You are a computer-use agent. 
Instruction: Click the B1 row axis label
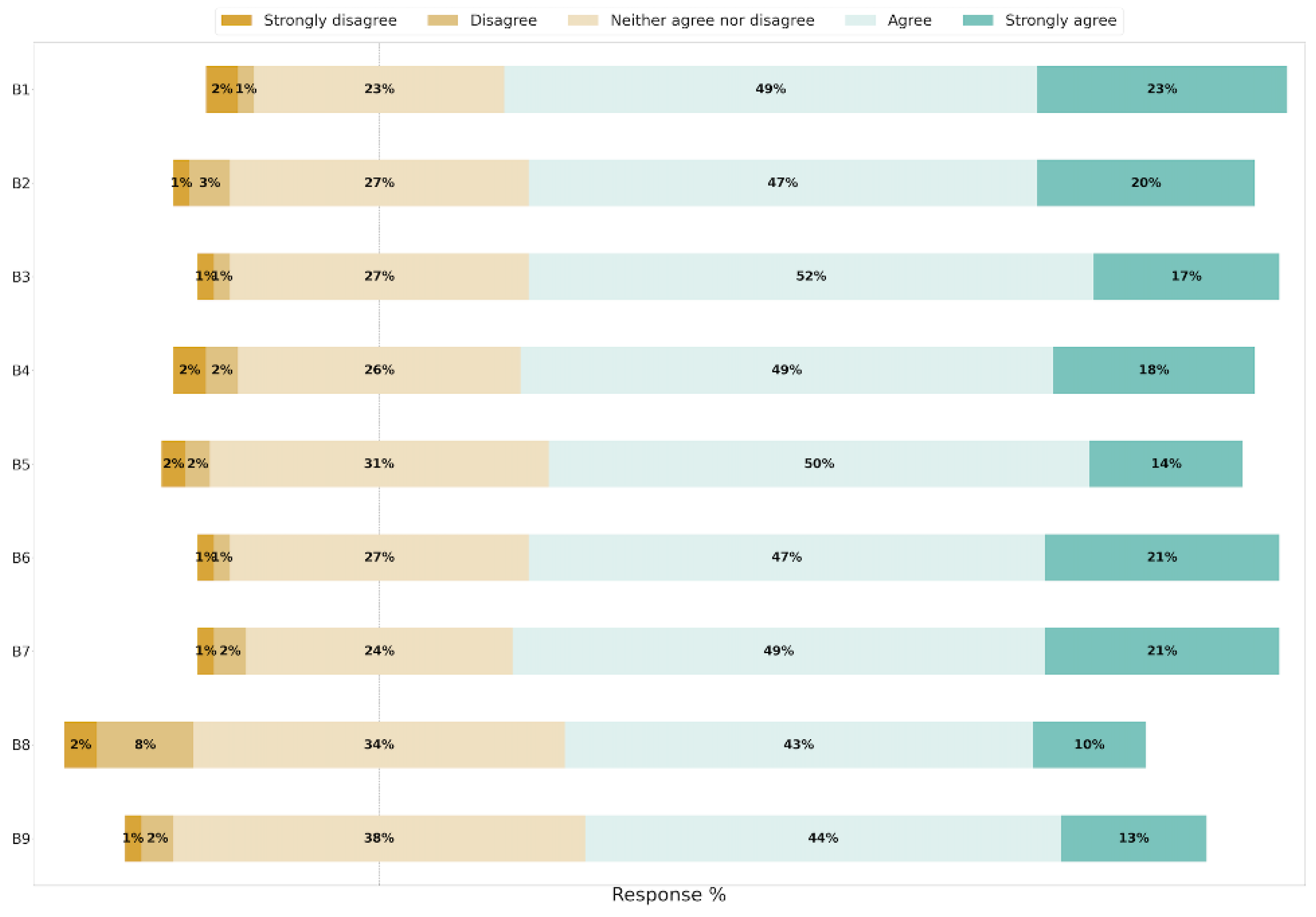coord(21,89)
